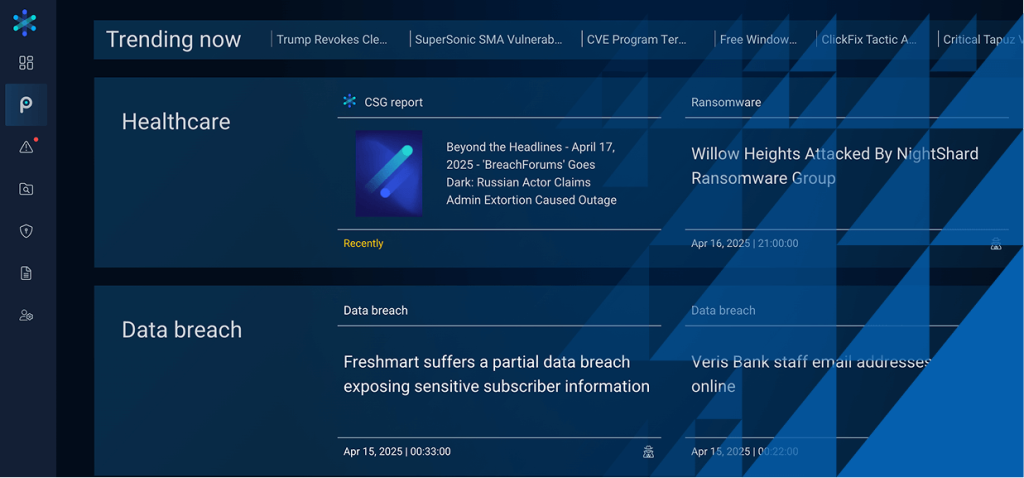Open the document report icon in sidebar
Screen dimensions: 1024x478
coord(26,273)
